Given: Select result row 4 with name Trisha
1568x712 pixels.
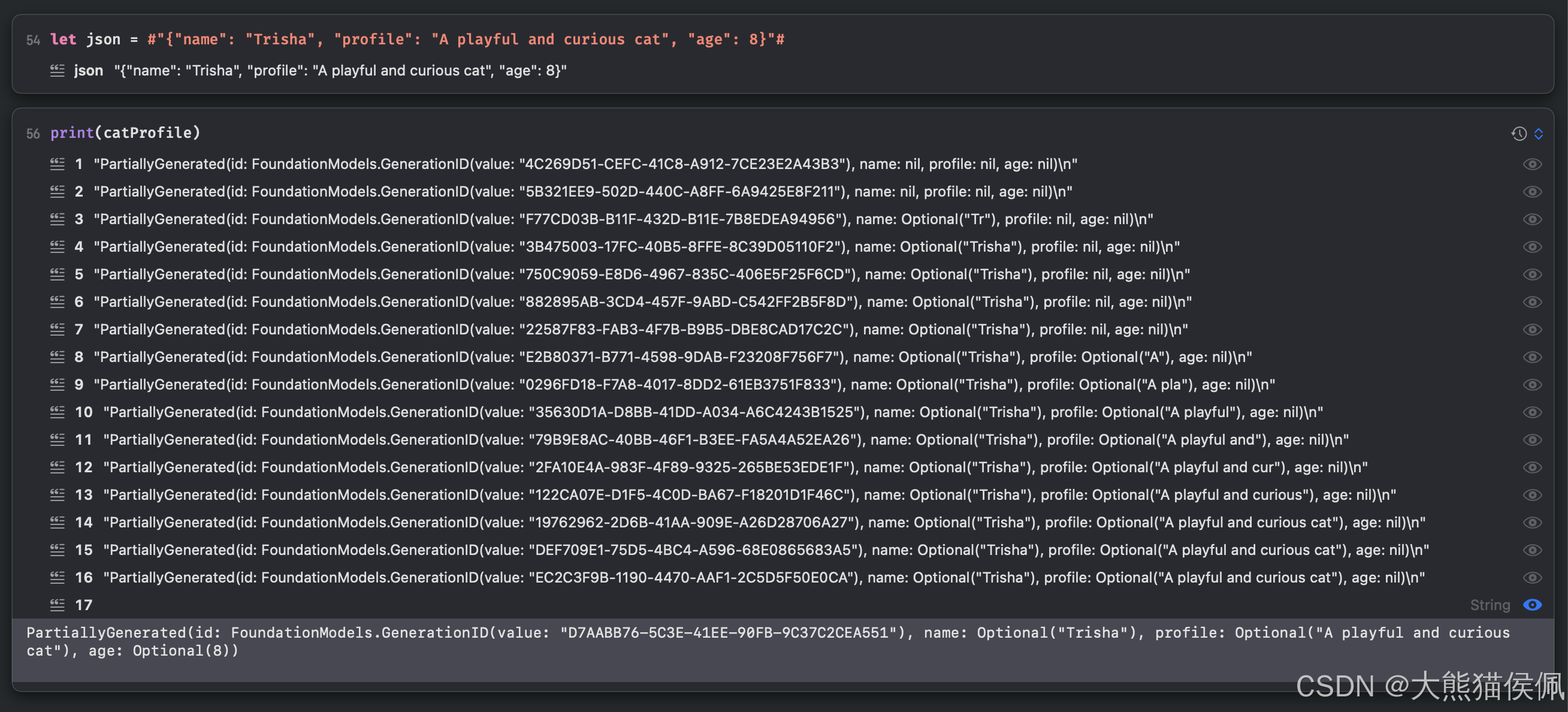Looking at the screenshot, I should click(636, 247).
